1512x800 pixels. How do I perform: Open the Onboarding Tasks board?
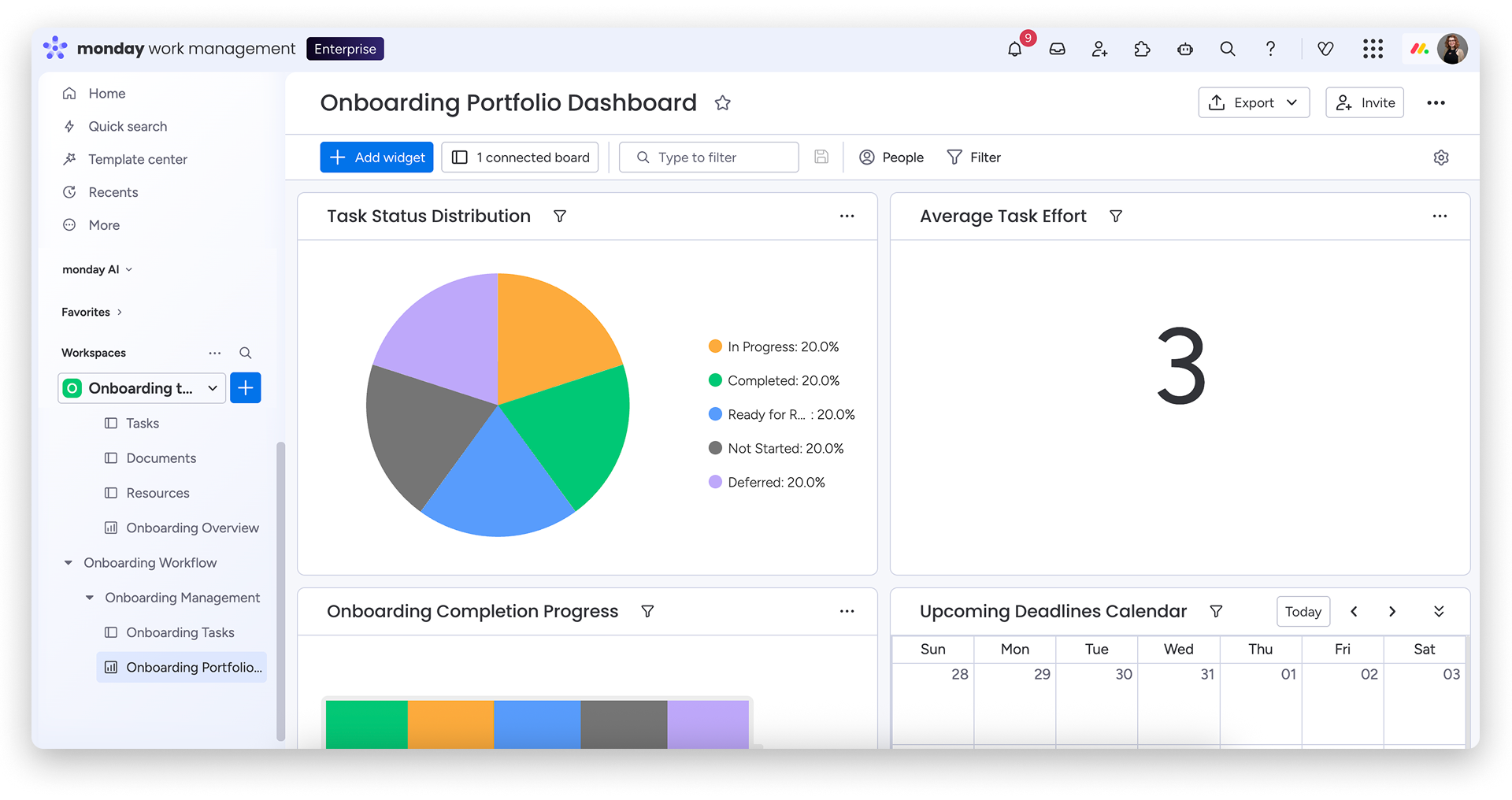[180, 632]
